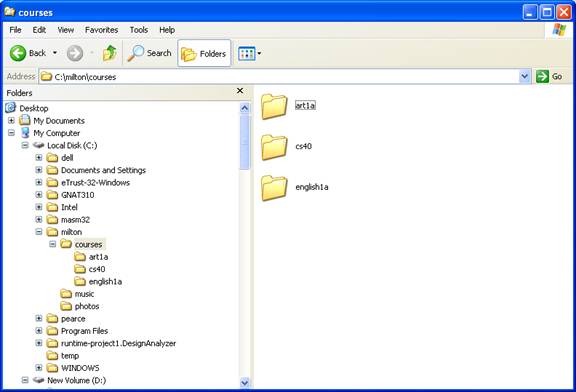The width and height of the screenshot is (576, 392).
Task: Select the Intel folder icon
Action: click(x=53, y=207)
